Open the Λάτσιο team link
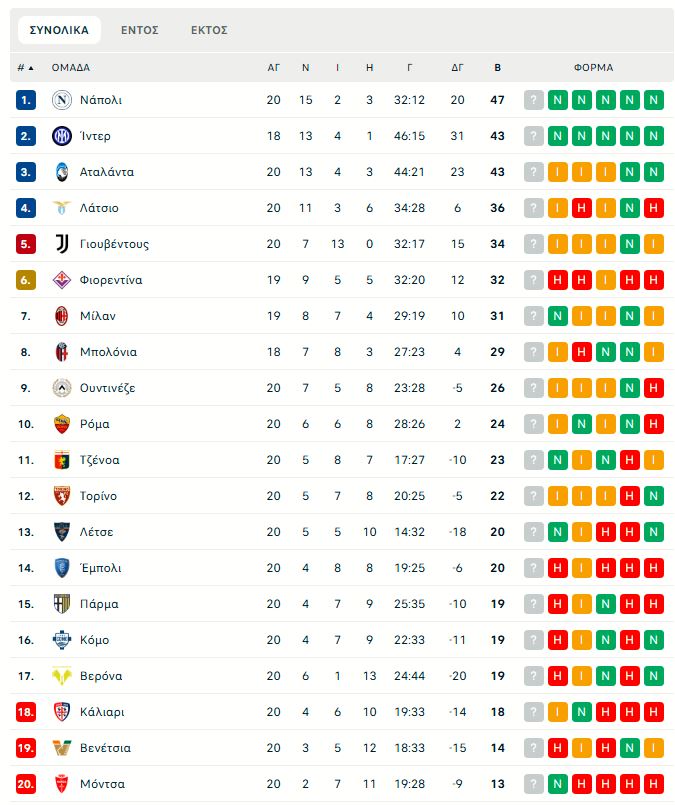 tap(99, 208)
